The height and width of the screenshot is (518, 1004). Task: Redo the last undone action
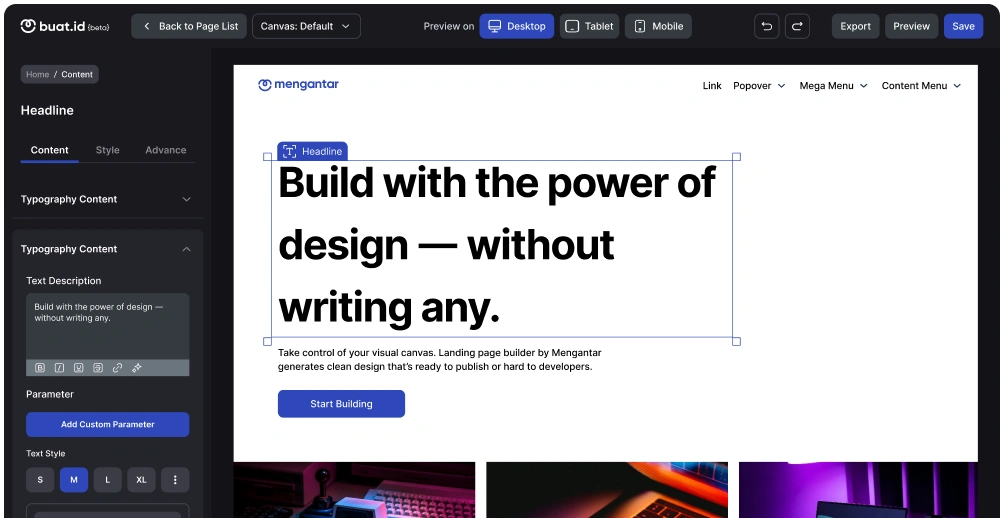[x=797, y=26]
